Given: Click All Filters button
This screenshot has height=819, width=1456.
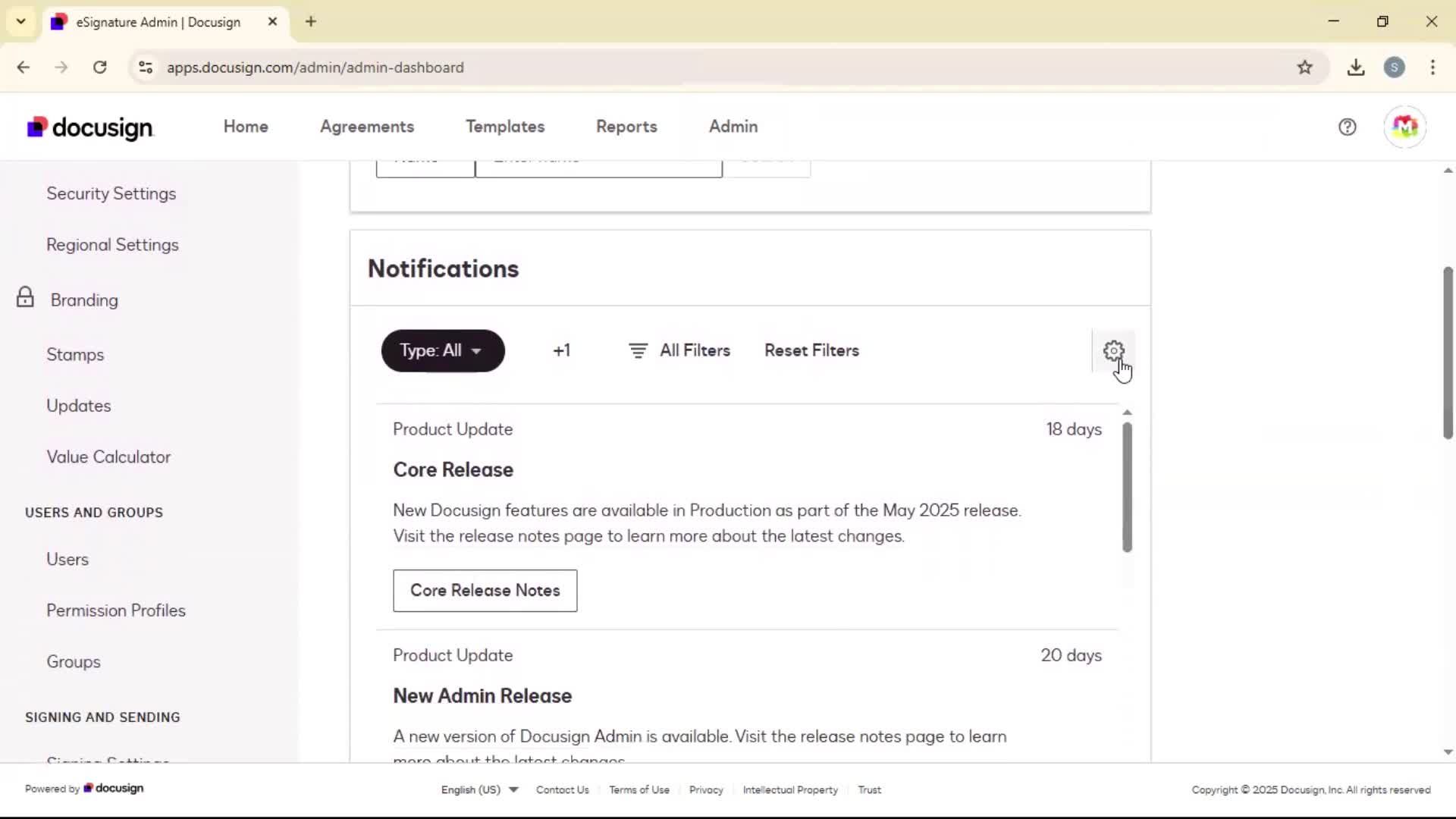Looking at the screenshot, I should click(x=679, y=350).
